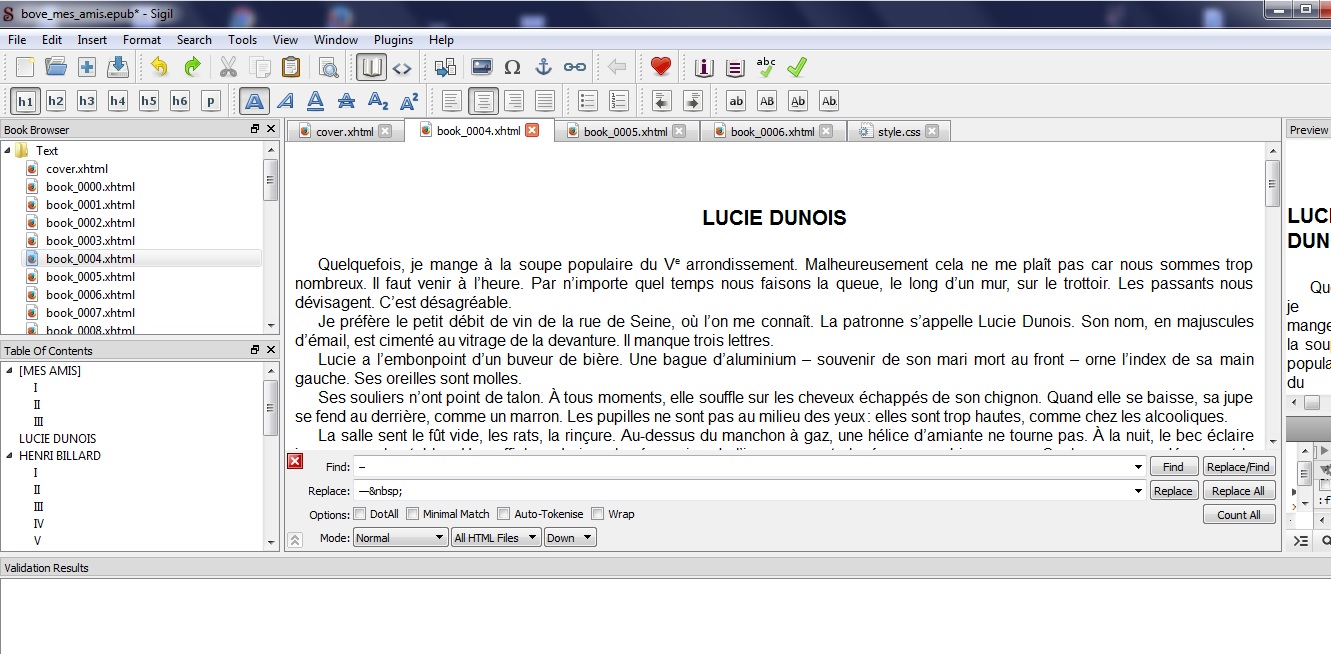Insert an anchor ID via anchor icon
The height and width of the screenshot is (654, 1331).
pyautogui.click(x=543, y=68)
